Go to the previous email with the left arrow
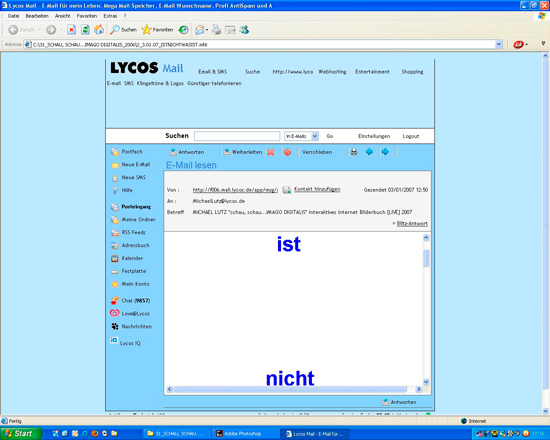Screen dimensions: 550x440 [369, 152]
